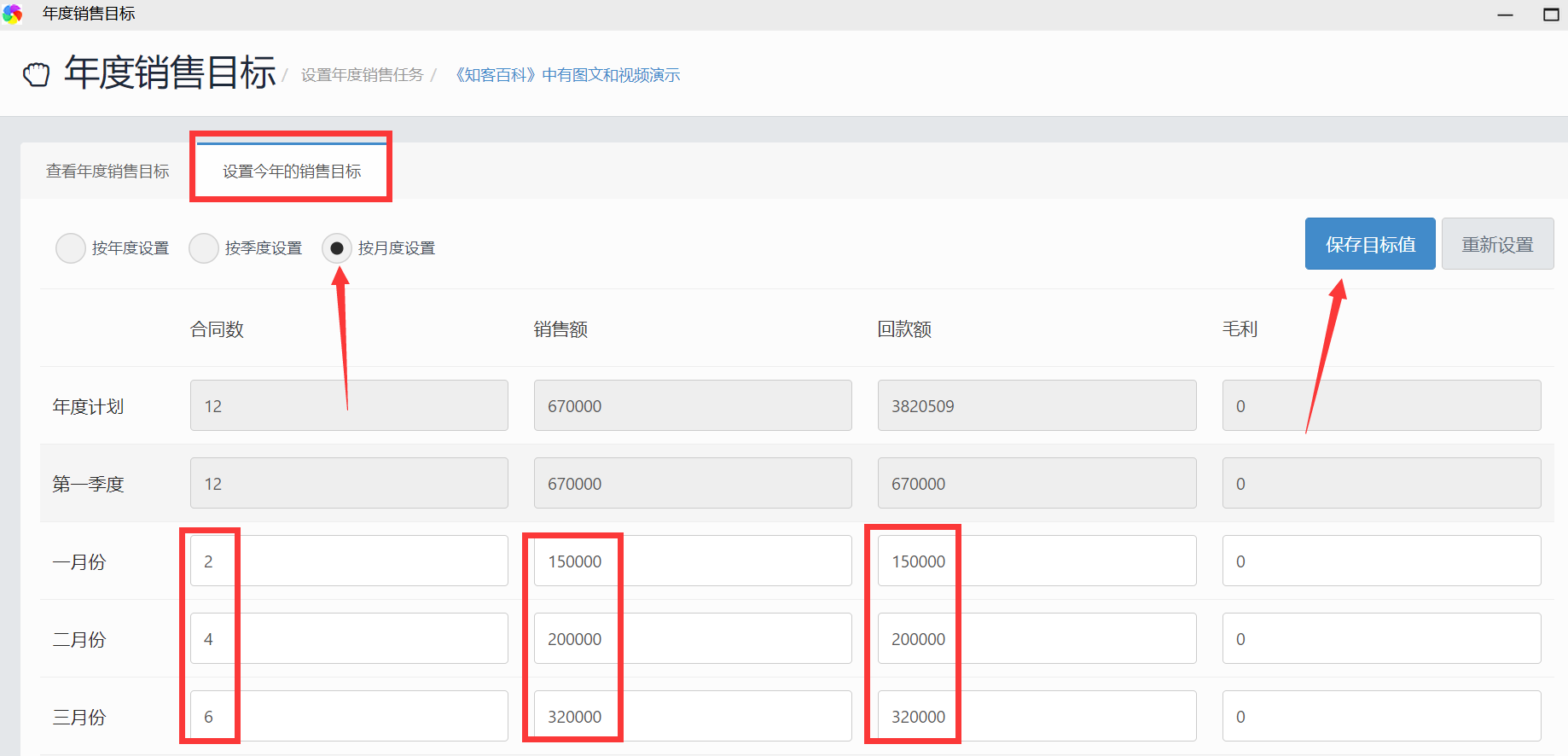The image size is (1568, 756).
Task: Click the 销售额 column header
Action: point(560,329)
